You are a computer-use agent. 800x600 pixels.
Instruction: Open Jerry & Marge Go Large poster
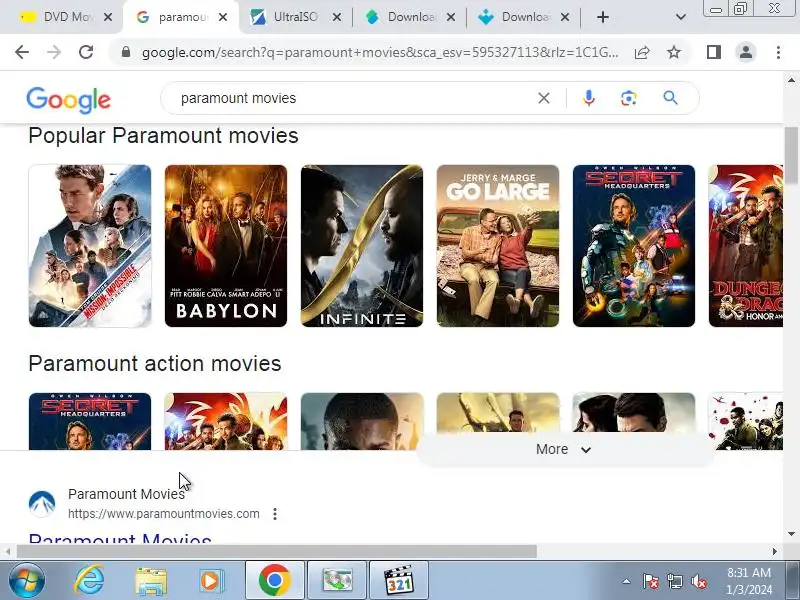[498, 246]
